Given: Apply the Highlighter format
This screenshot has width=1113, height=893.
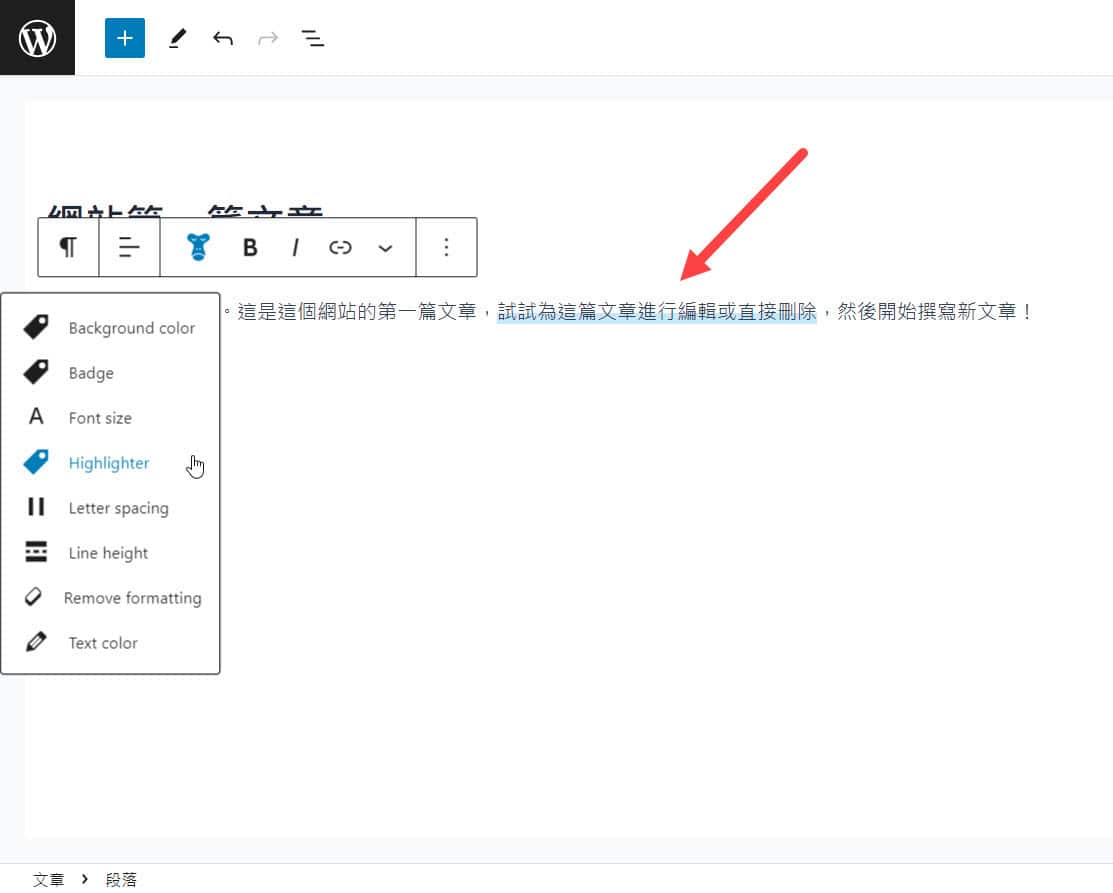Looking at the screenshot, I should click(110, 463).
